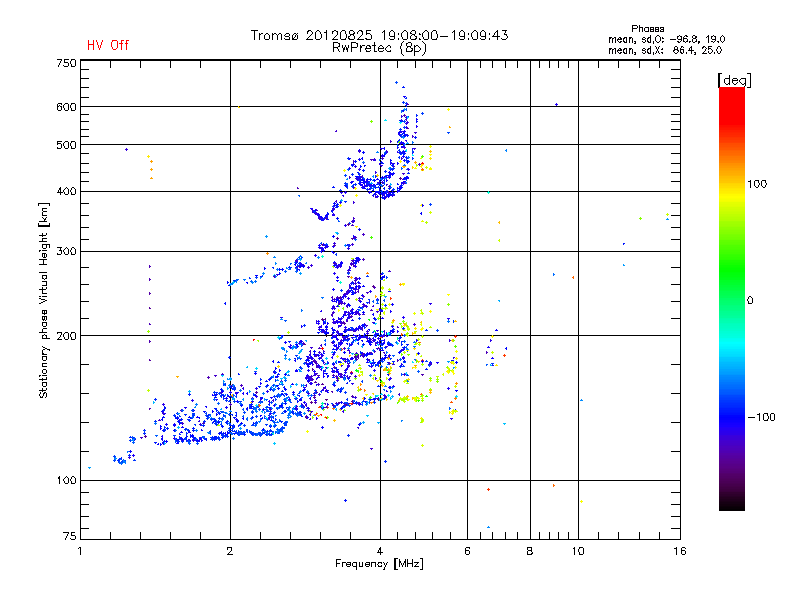Viewport: 800px width, 600px height.
Task: Click the "[deg]" colorbar label
Action: tap(734, 80)
